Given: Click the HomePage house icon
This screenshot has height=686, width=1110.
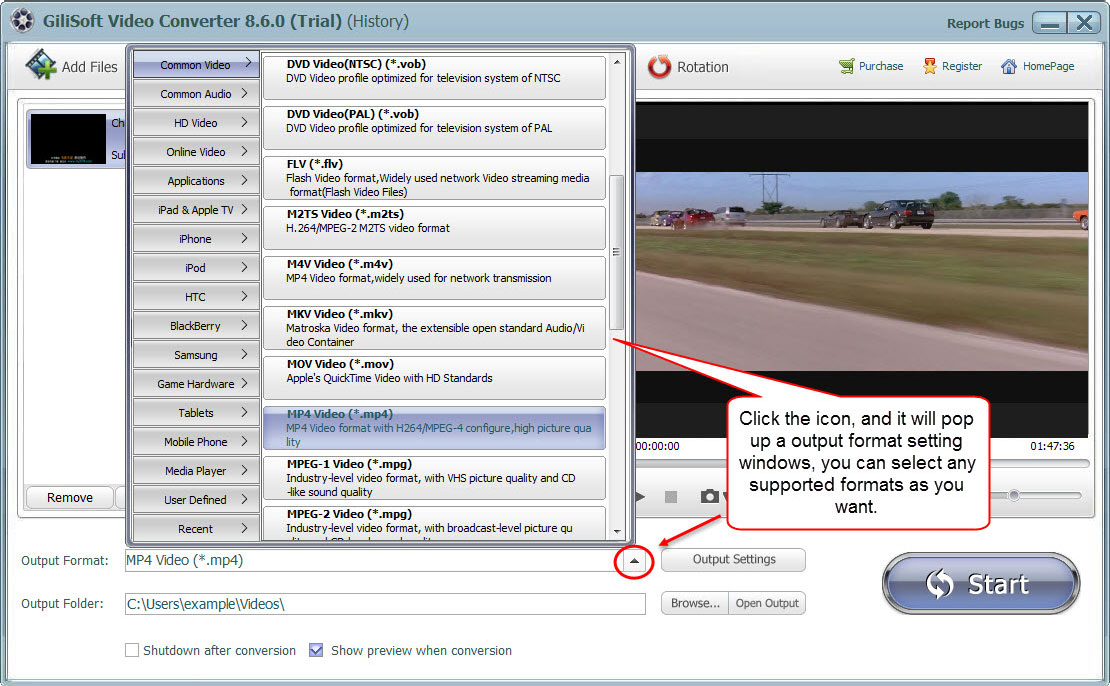Looking at the screenshot, I should (1009, 67).
